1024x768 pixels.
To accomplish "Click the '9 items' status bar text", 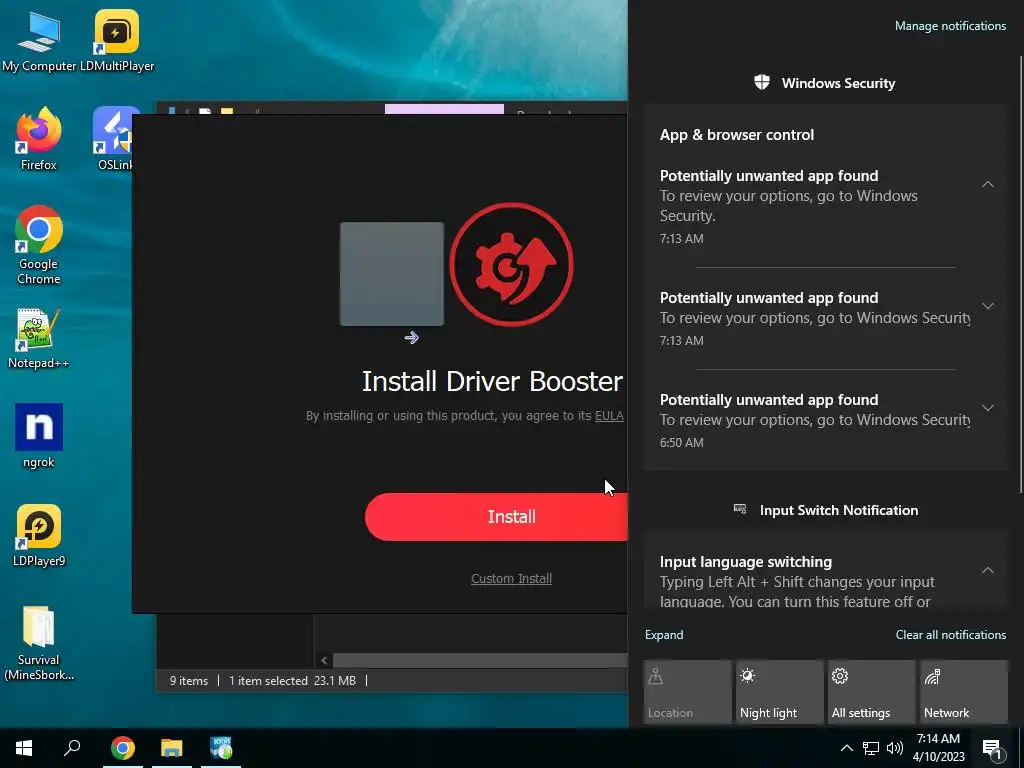I will pos(189,680).
